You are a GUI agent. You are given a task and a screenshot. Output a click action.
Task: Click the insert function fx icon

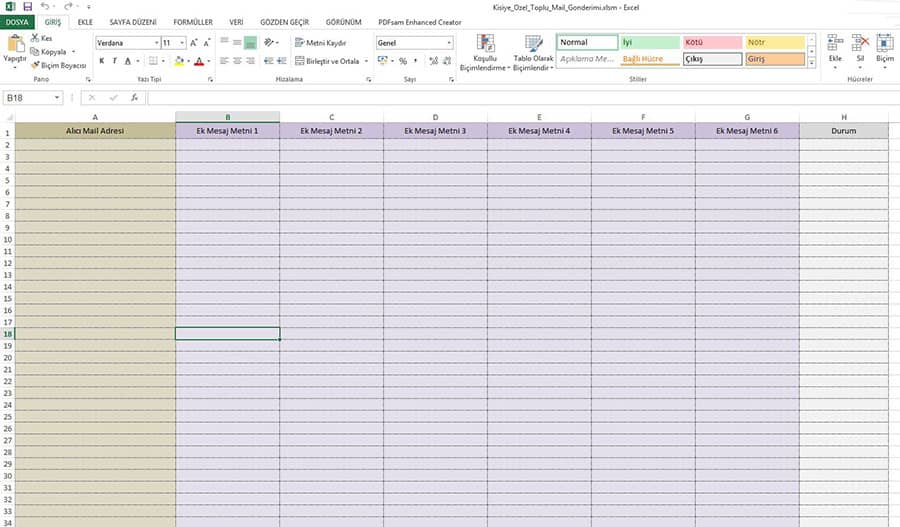pyautogui.click(x=132, y=98)
